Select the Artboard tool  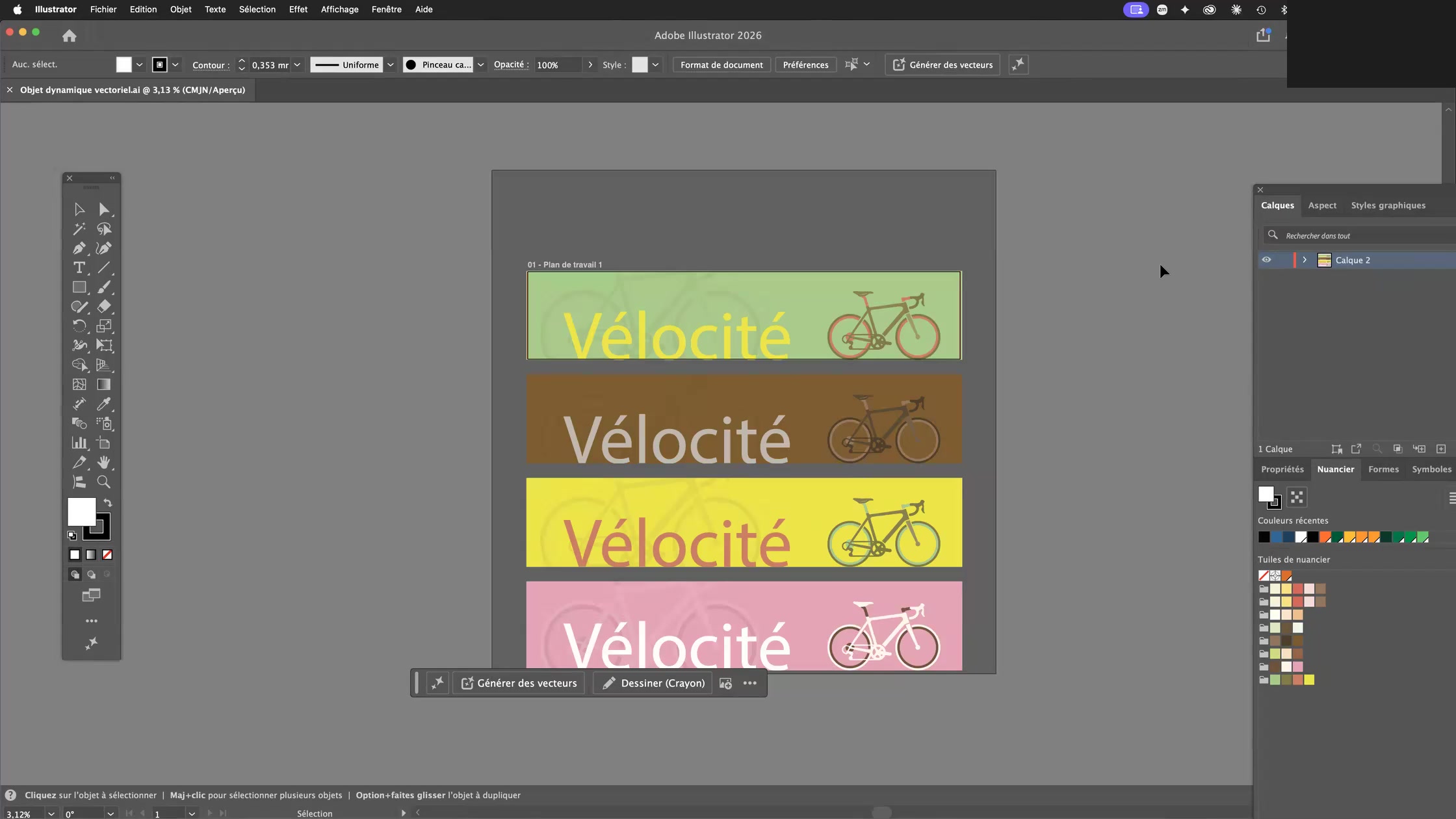(104, 443)
